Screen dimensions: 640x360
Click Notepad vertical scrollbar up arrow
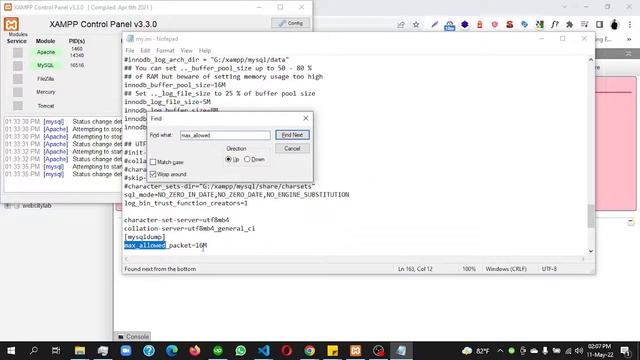pyautogui.click(x=591, y=60)
